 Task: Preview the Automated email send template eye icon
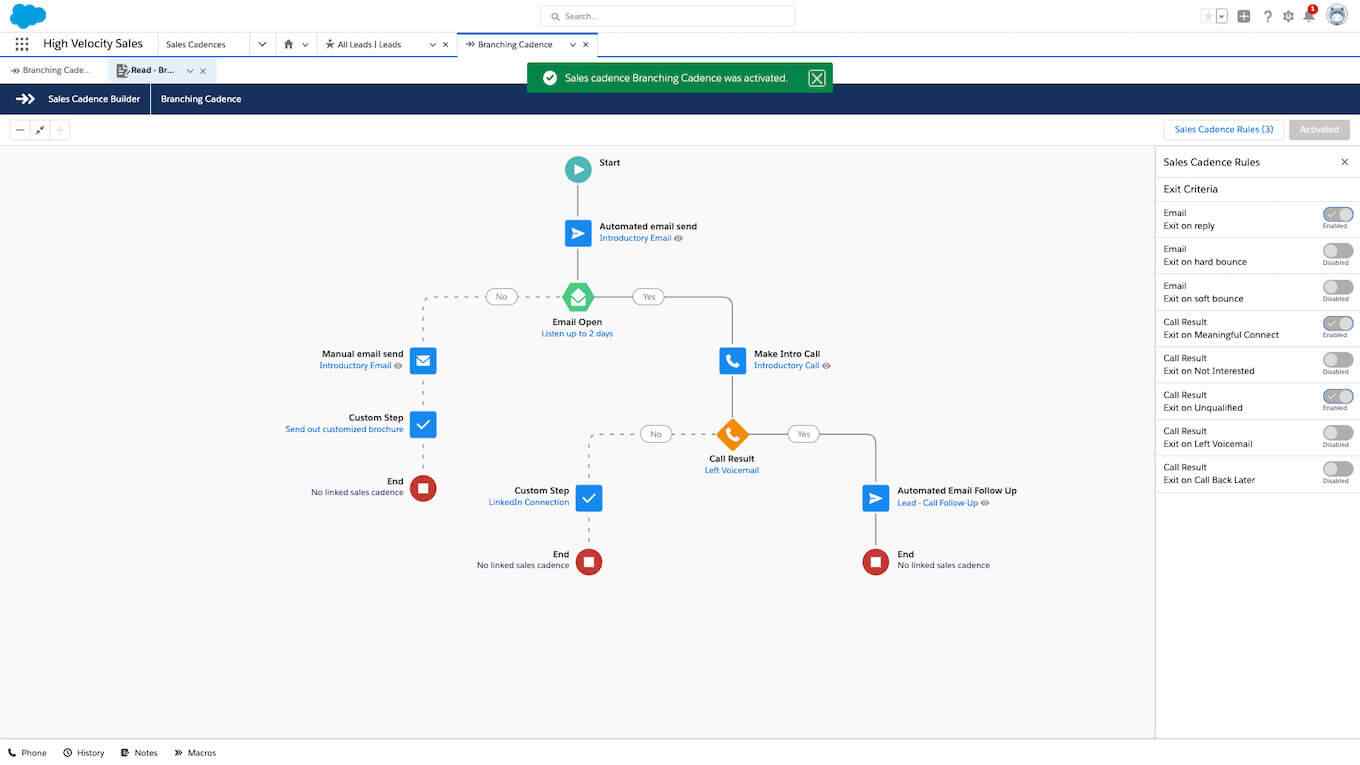[679, 238]
